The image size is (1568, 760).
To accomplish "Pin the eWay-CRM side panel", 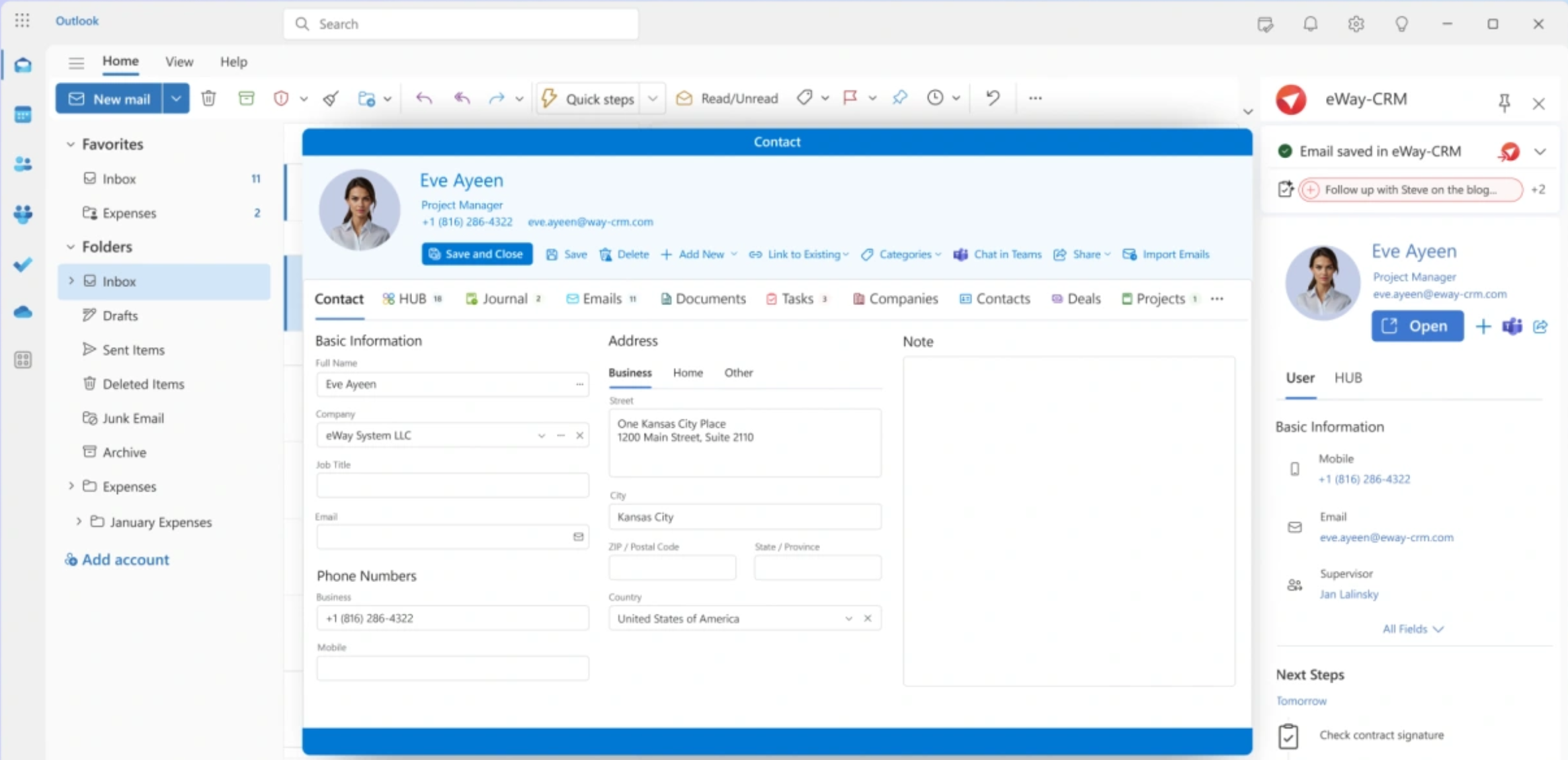I will (1505, 103).
